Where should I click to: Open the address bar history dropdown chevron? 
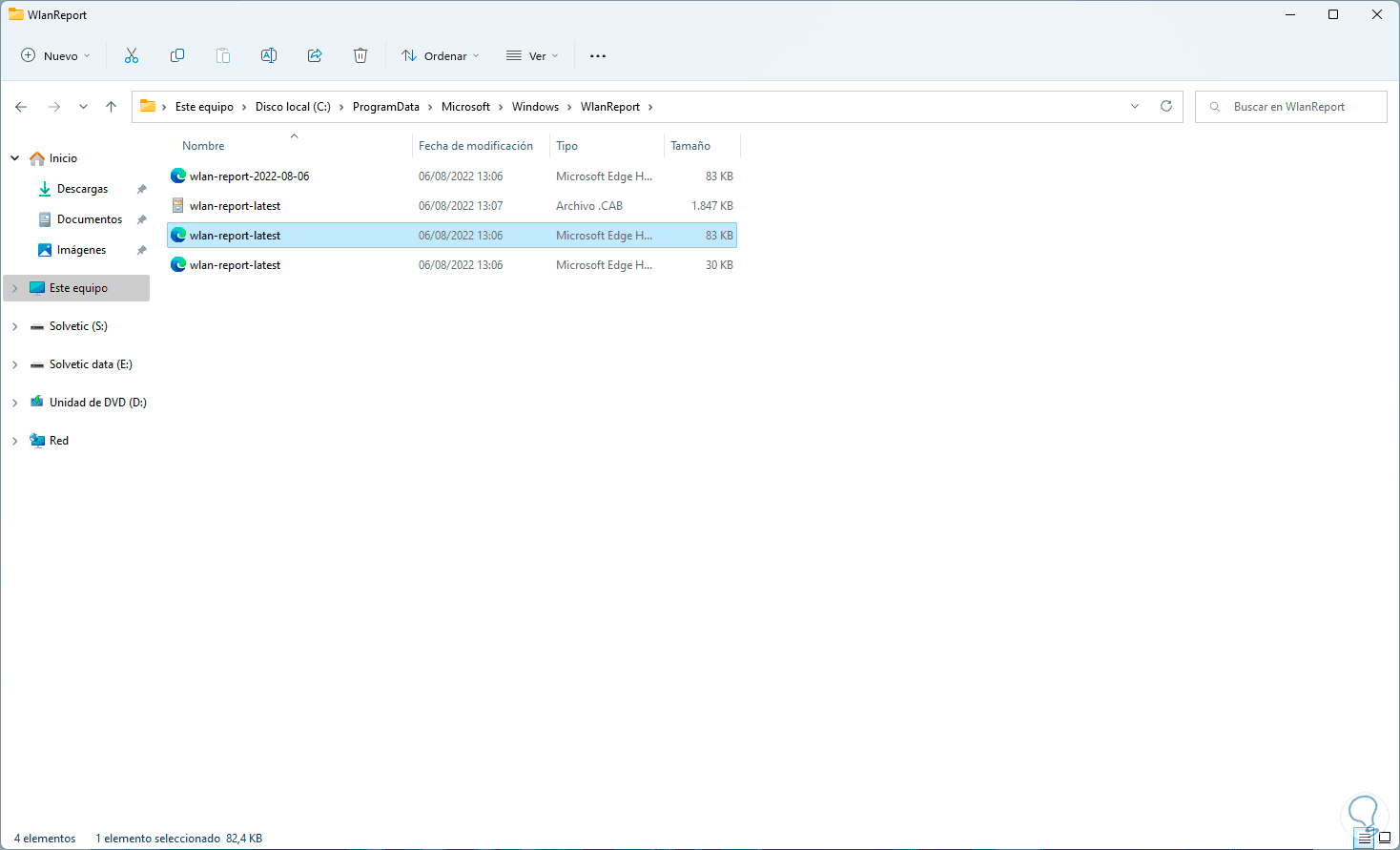click(1135, 106)
